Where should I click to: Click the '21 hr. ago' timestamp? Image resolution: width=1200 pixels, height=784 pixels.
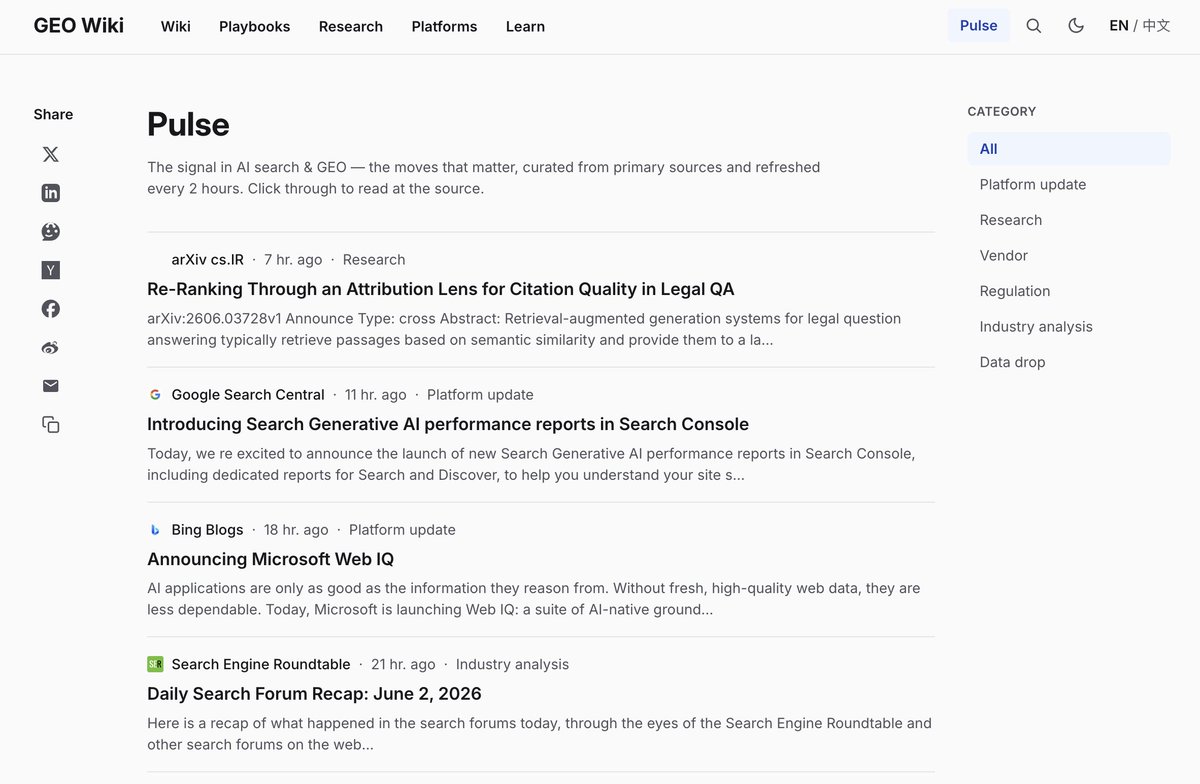(x=403, y=664)
